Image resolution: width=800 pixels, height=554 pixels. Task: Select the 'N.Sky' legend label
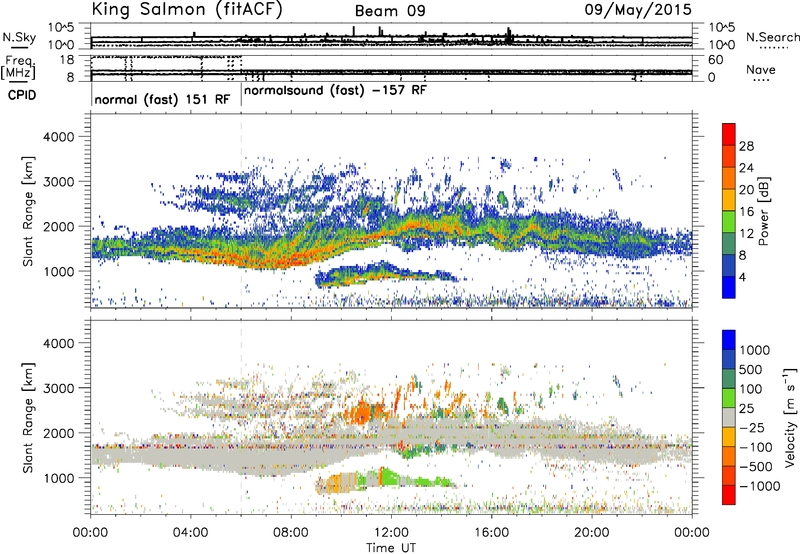point(19,37)
